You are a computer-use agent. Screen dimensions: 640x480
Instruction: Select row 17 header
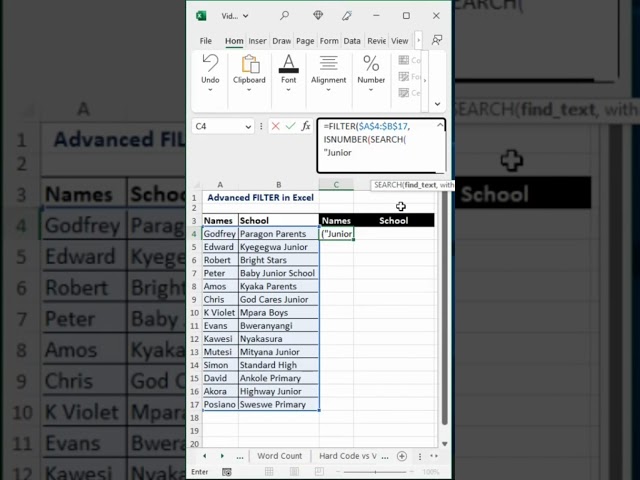click(194, 404)
